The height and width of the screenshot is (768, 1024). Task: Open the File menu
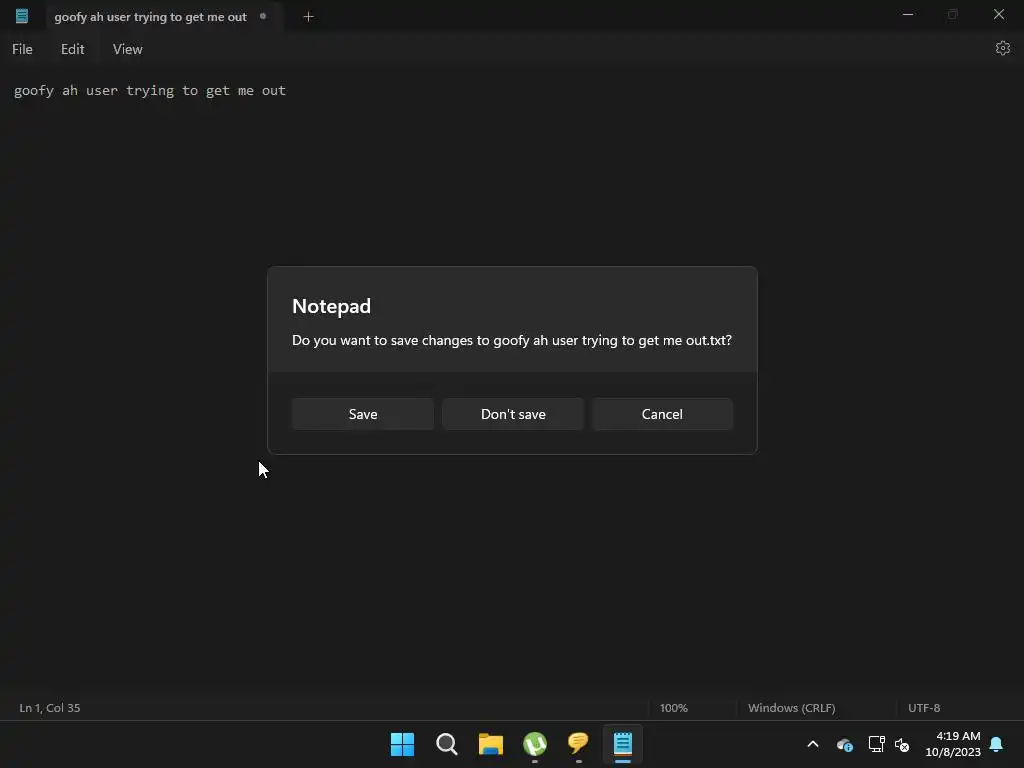[x=22, y=49]
